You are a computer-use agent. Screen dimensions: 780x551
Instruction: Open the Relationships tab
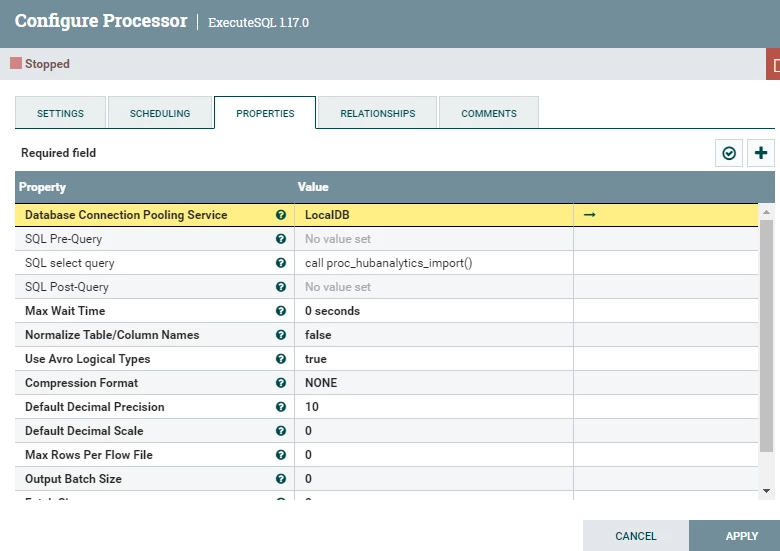[x=378, y=113]
